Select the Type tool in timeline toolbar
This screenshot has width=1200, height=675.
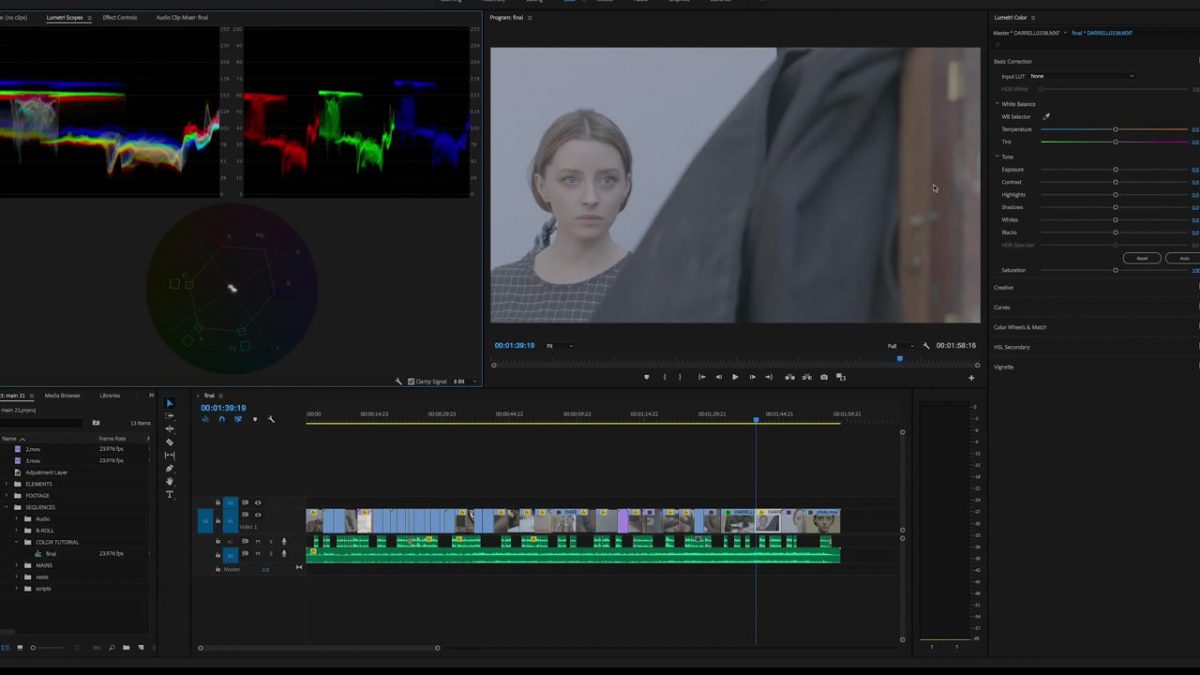tap(170, 493)
